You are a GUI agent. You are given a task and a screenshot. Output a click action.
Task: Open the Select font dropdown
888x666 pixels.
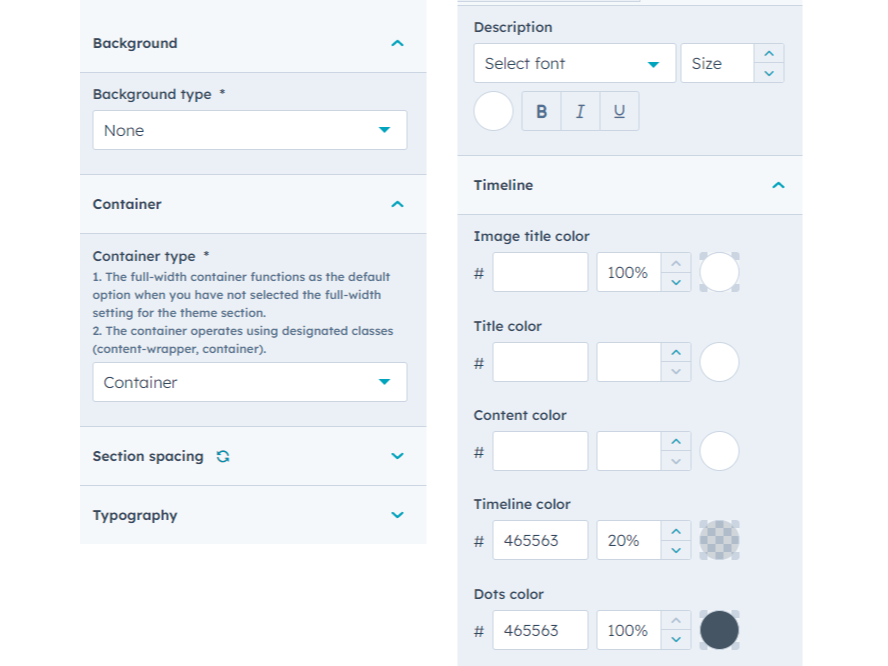(x=574, y=63)
